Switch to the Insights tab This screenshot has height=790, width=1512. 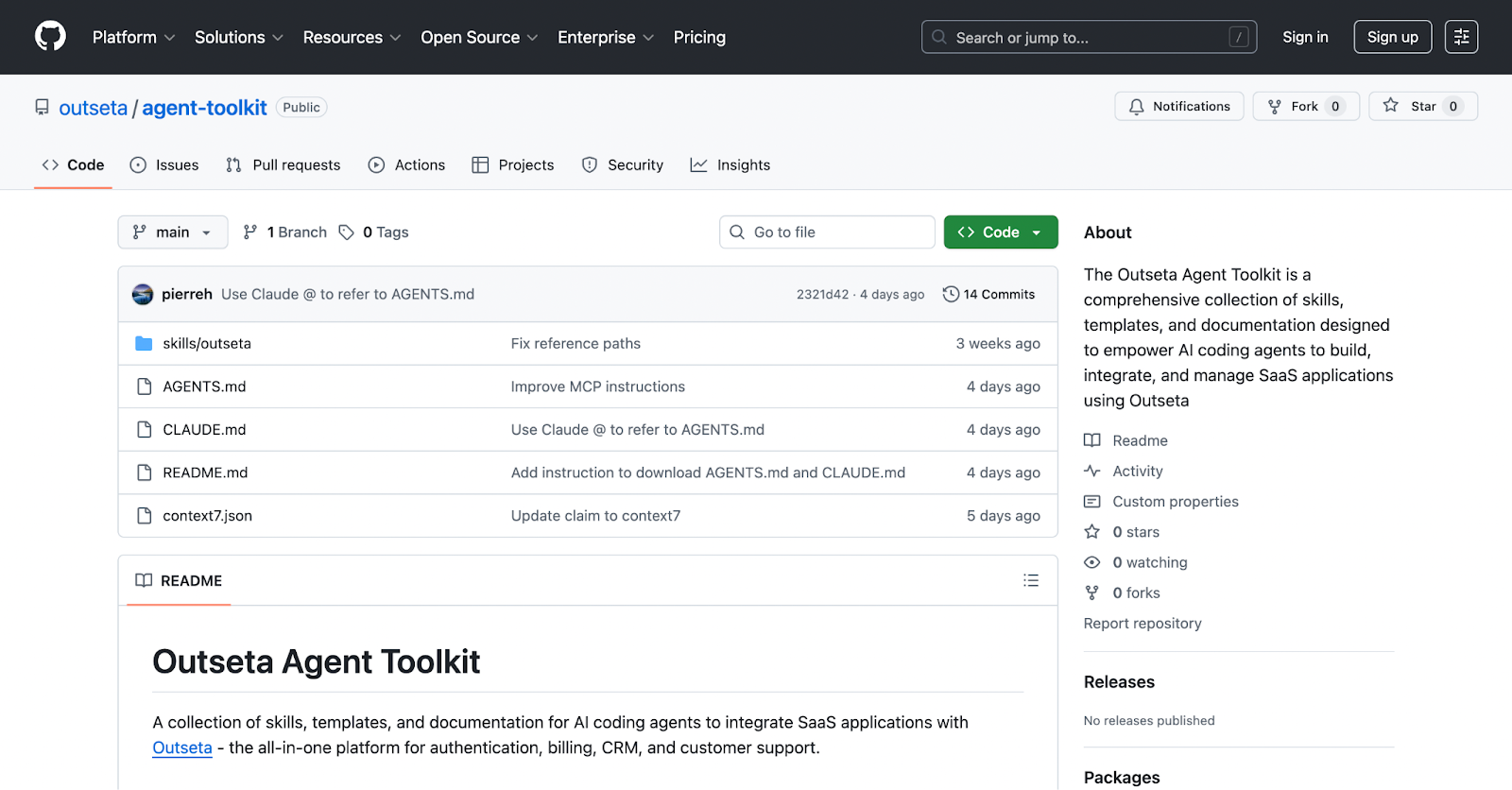(x=730, y=164)
